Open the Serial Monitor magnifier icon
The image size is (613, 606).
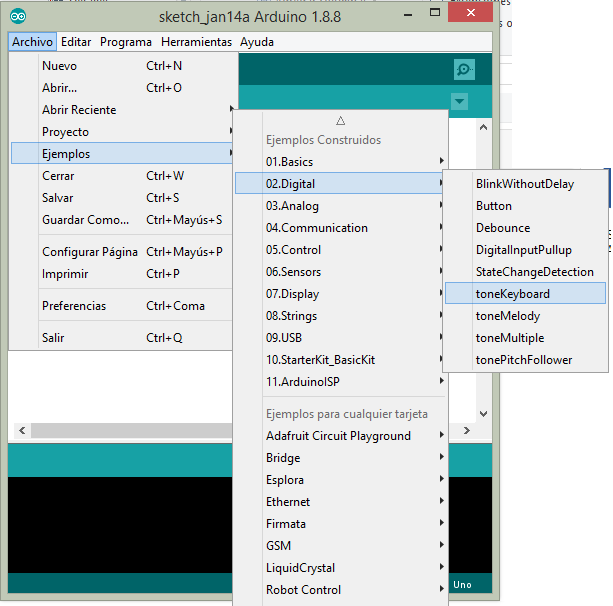(x=463, y=70)
